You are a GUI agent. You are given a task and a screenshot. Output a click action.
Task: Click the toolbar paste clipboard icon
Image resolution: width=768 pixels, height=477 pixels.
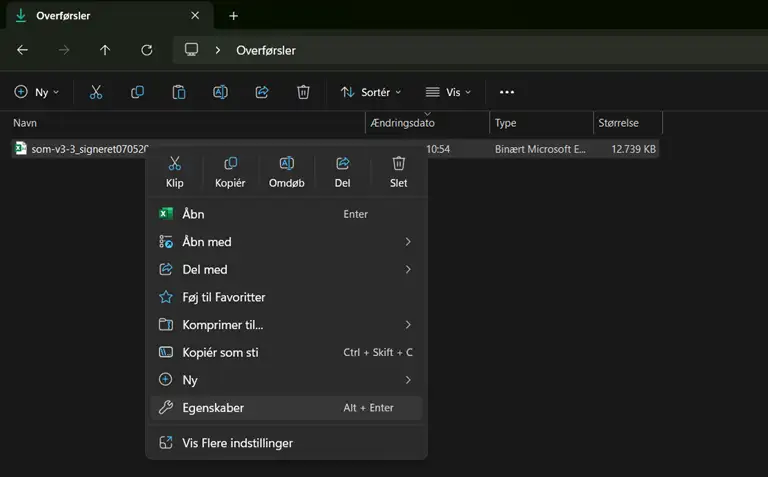coord(179,92)
